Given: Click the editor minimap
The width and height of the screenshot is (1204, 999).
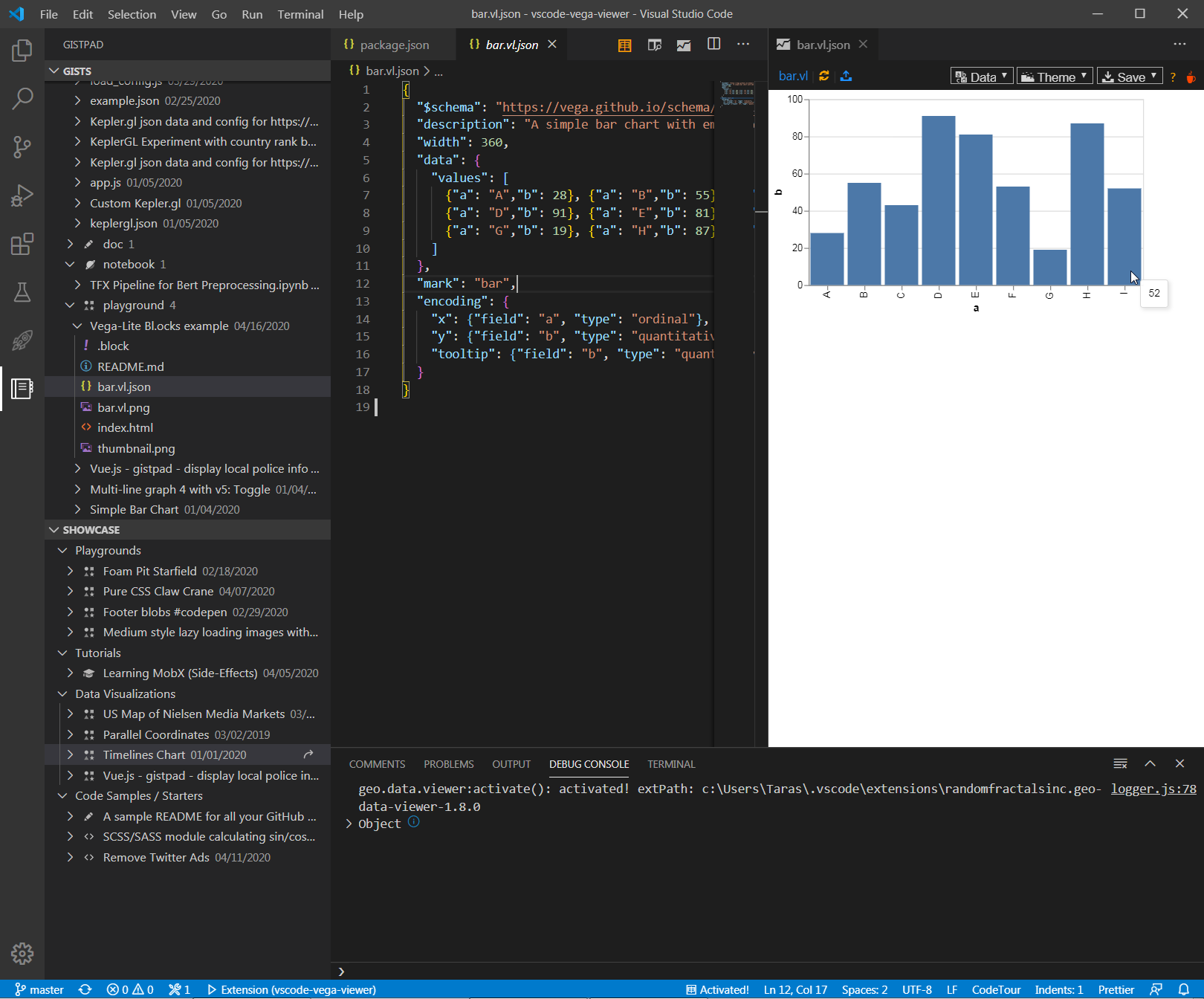Looking at the screenshot, I should coord(737,93).
